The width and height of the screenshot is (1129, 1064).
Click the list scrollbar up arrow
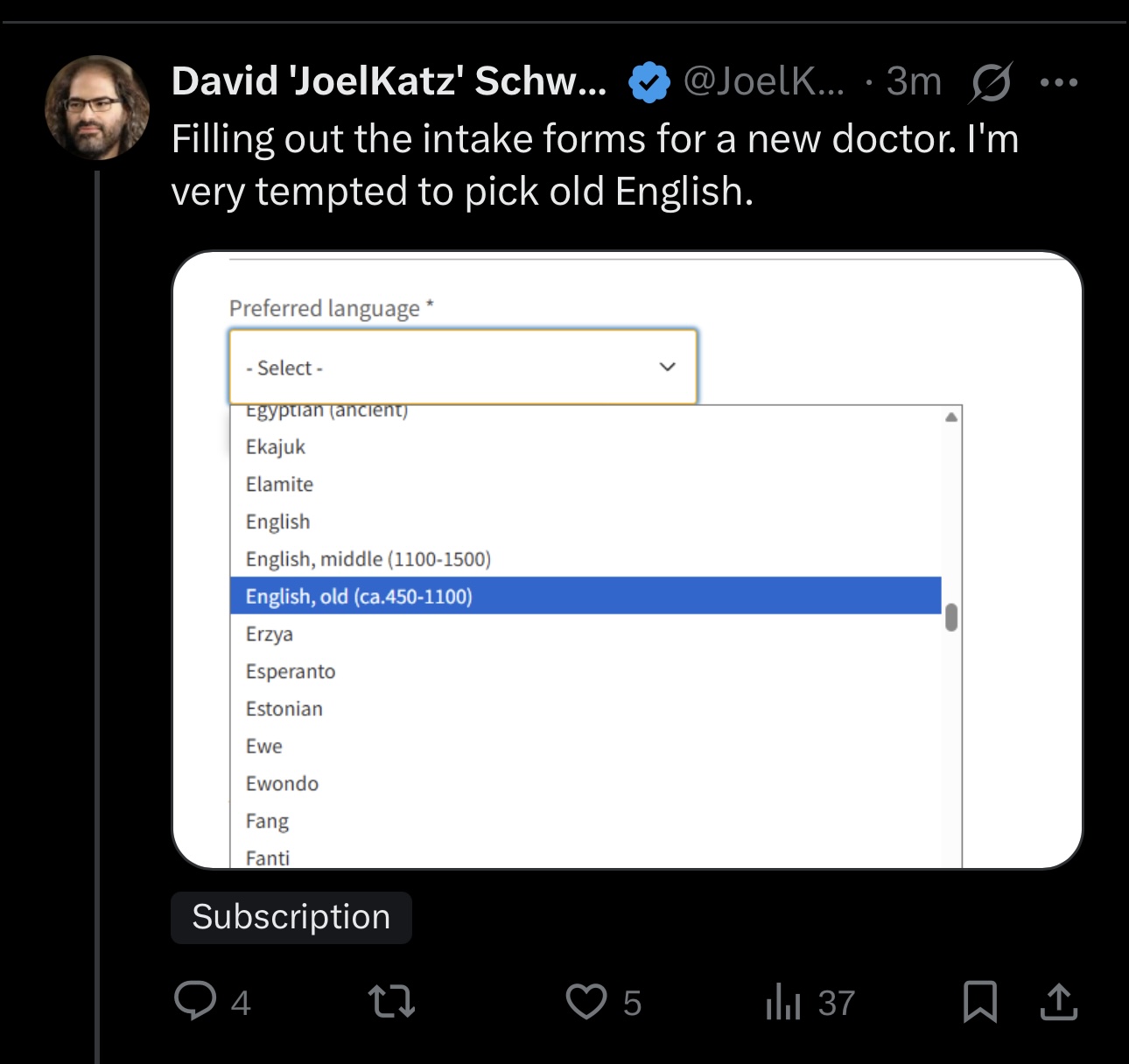click(951, 417)
